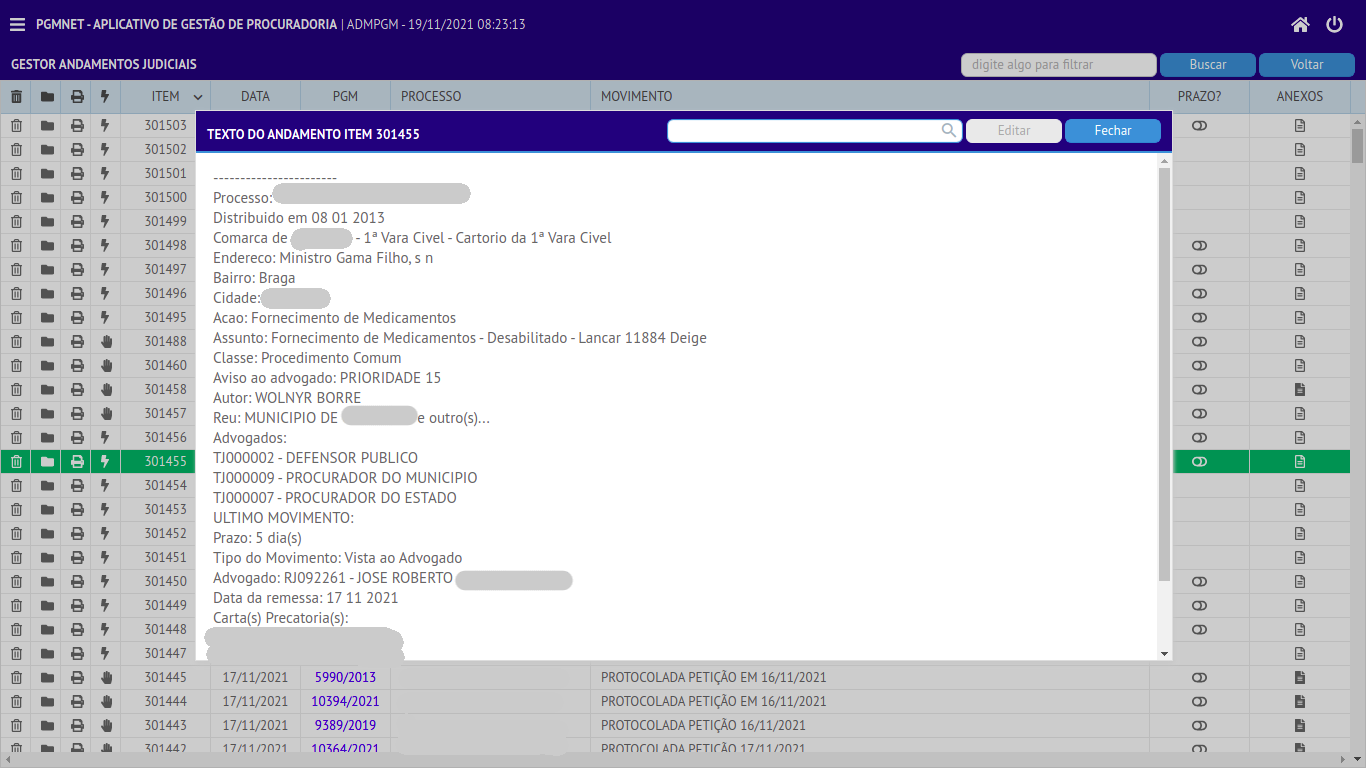Click lightning bolt icon on row 301498
This screenshot has width=1366, height=768.
(x=105, y=245)
